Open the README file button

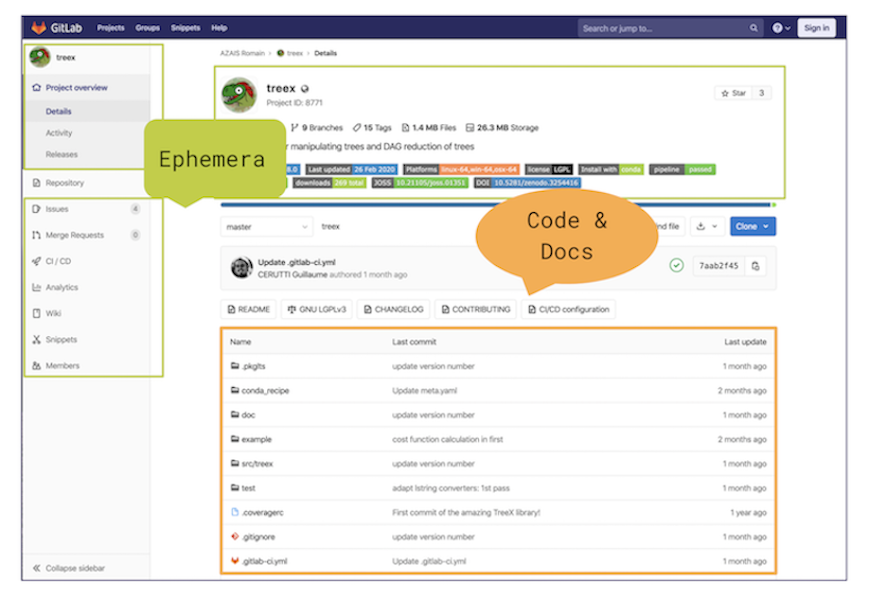click(x=249, y=310)
